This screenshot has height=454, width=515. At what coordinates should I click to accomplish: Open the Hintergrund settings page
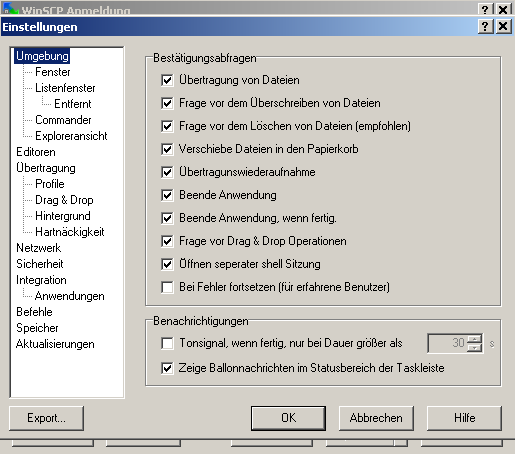pos(63,216)
